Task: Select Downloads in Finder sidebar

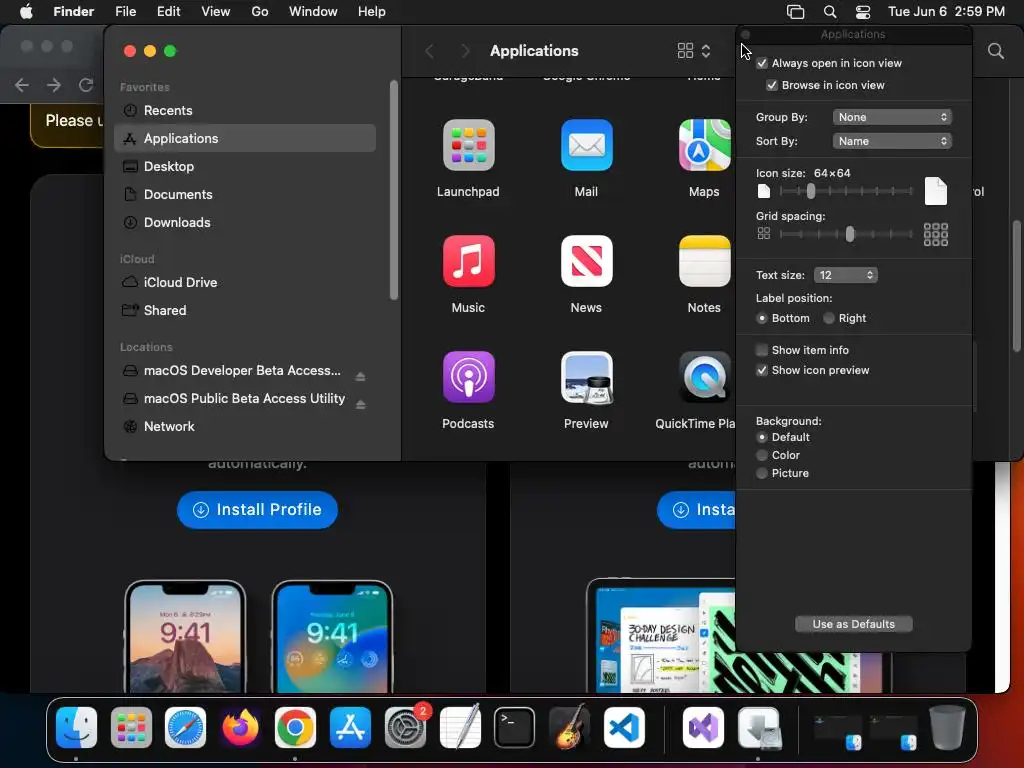Action: click(245, 223)
